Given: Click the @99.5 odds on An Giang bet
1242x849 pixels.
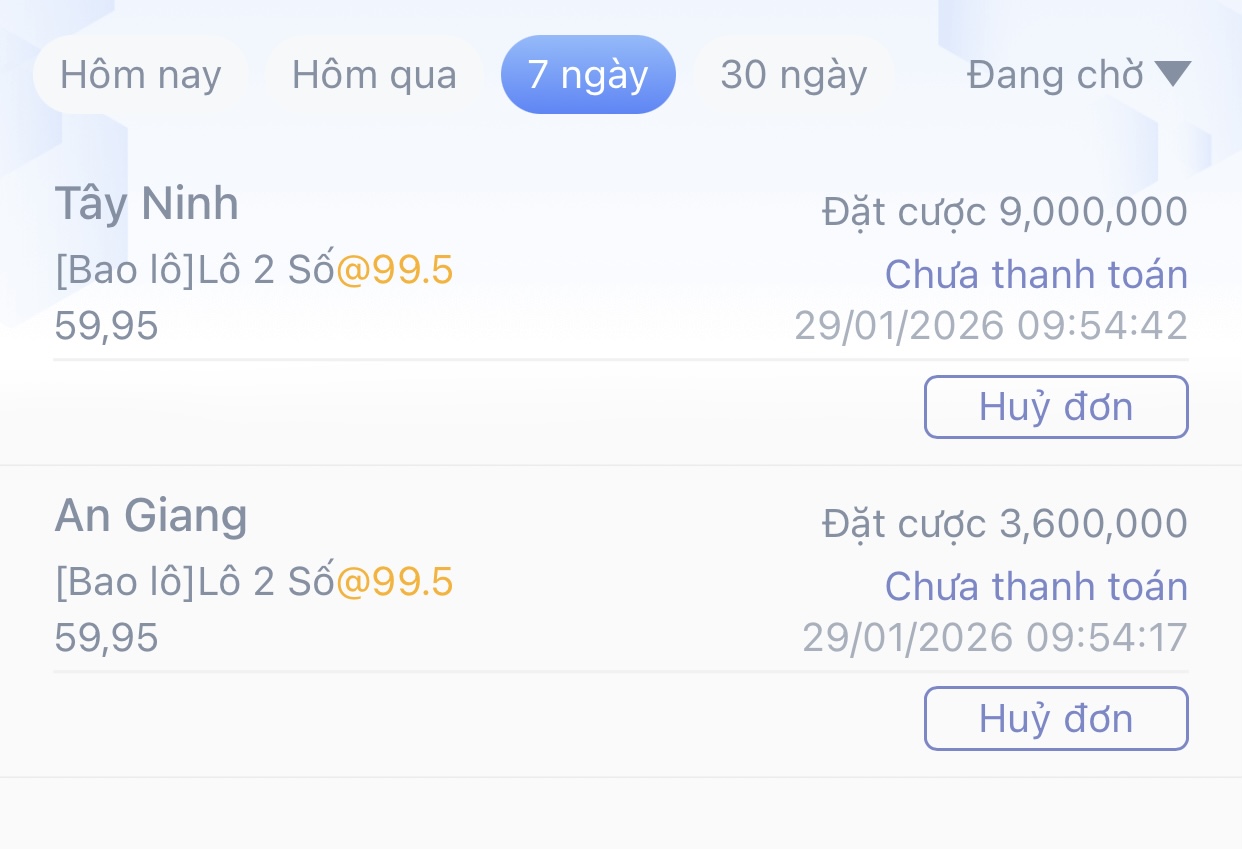Looking at the screenshot, I should coord(394,582).
